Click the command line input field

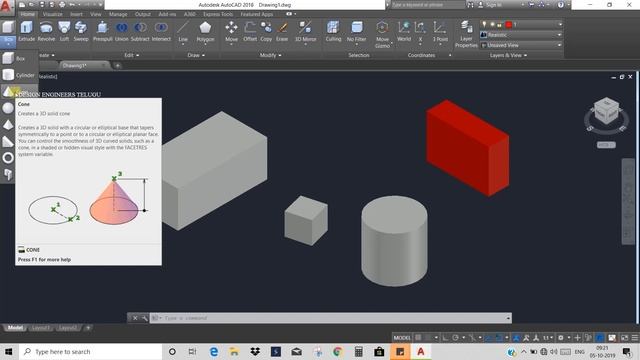pyautogui.click(x=331, y=318)
